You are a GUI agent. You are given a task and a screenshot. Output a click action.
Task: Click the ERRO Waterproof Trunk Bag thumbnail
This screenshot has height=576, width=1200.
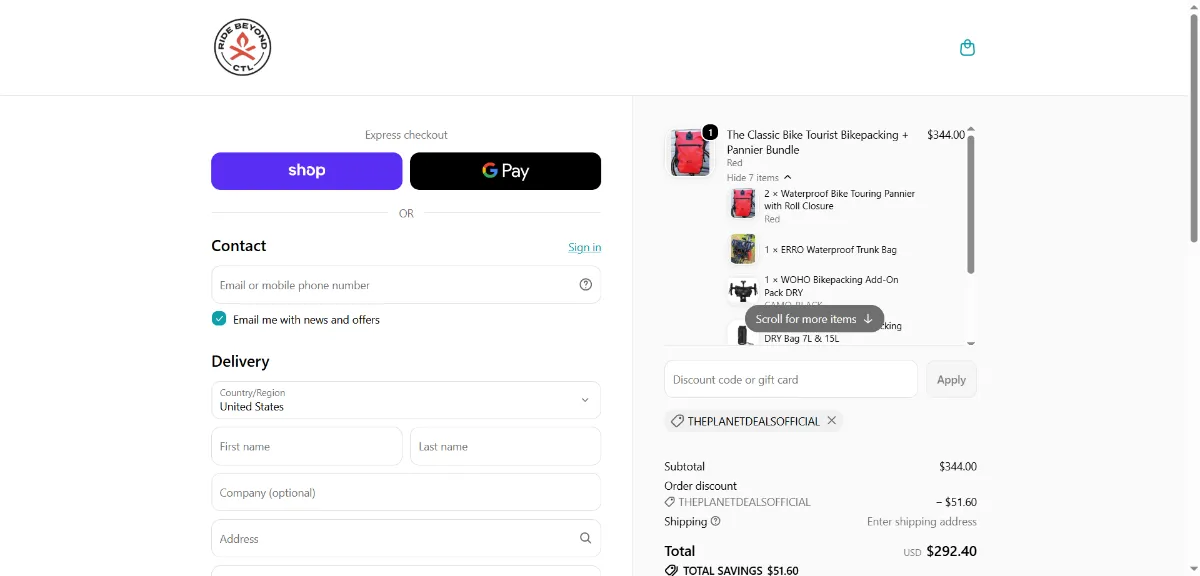(x=742, y=249)
